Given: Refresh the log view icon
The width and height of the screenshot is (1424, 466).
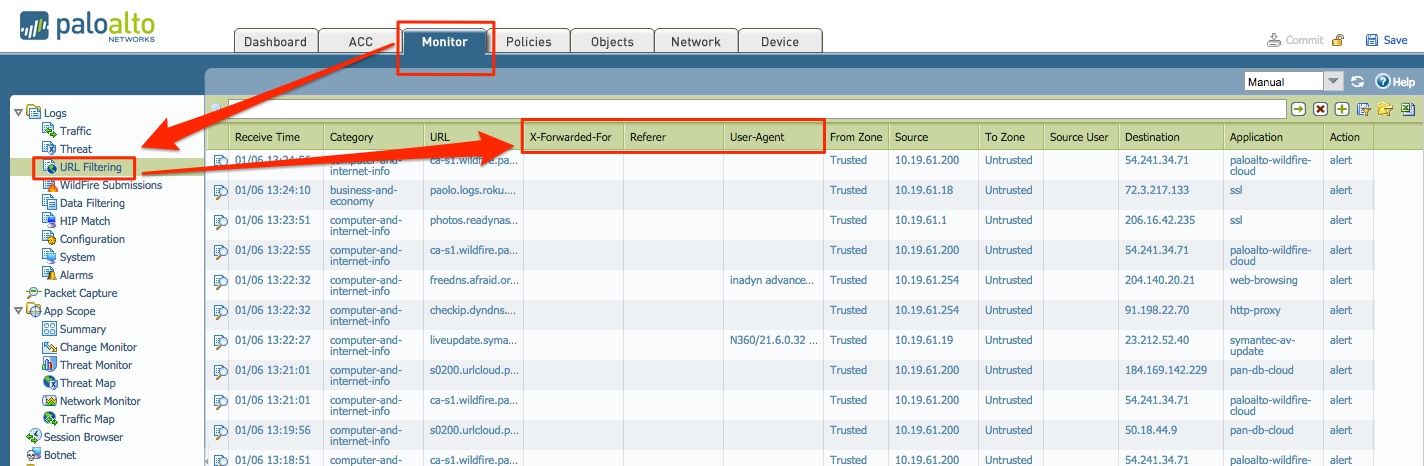Looking at the screenshot, I should (1357, 82).
